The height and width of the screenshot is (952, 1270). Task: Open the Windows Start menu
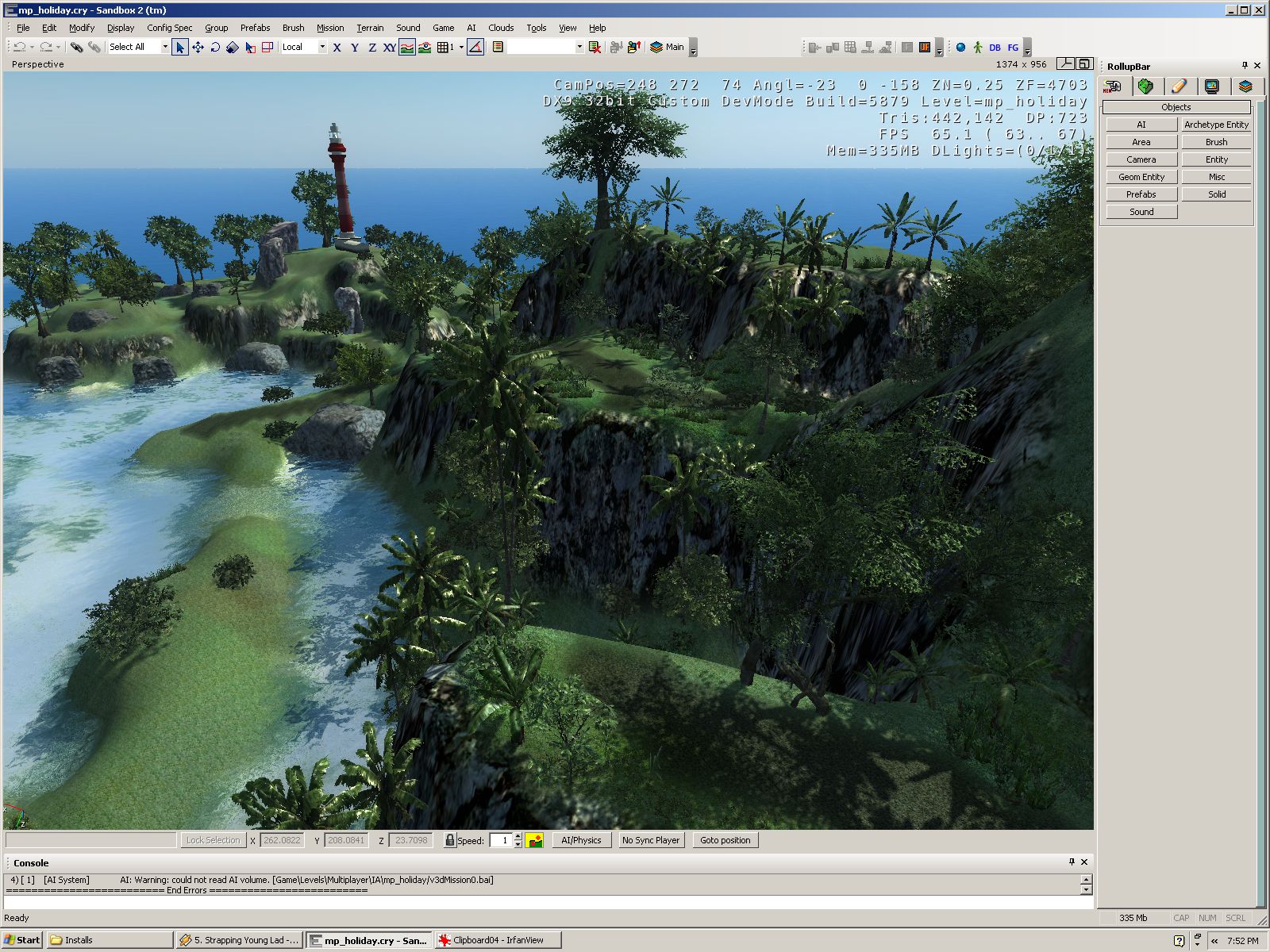click(21, 940)
